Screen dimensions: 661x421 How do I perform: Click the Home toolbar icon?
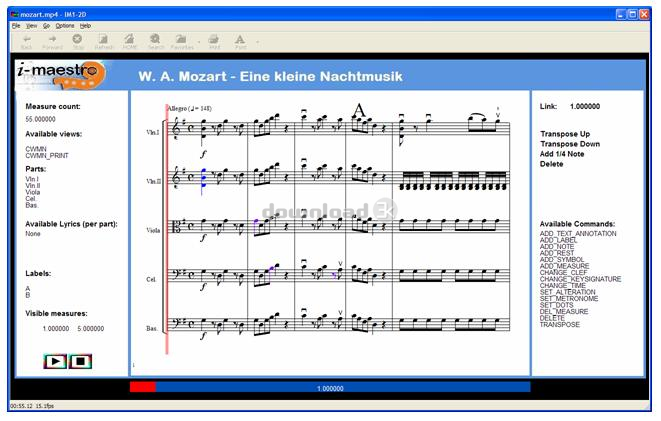(x=129, y=40)
